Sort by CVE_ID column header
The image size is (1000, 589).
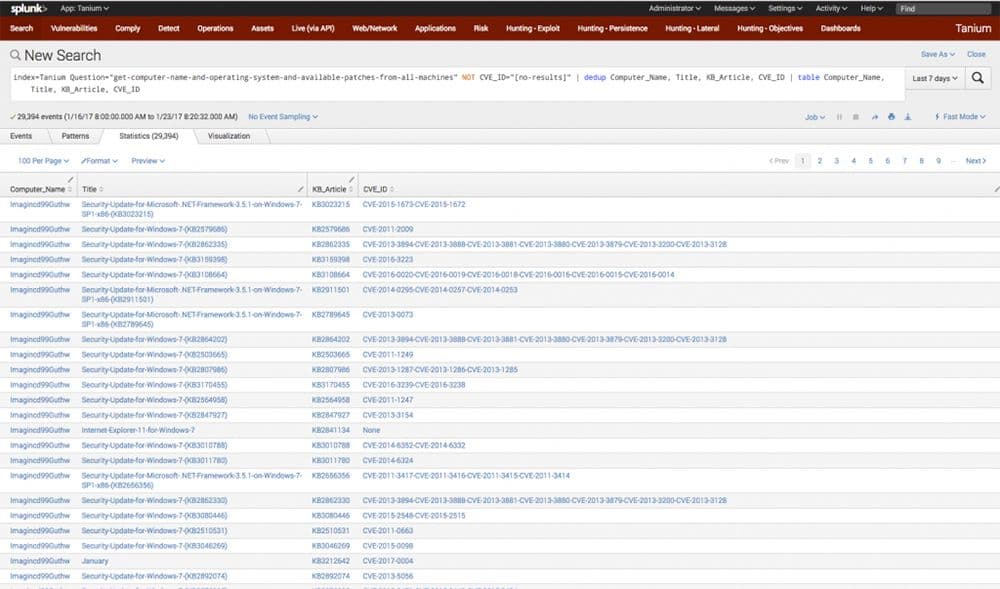[378, 189]
